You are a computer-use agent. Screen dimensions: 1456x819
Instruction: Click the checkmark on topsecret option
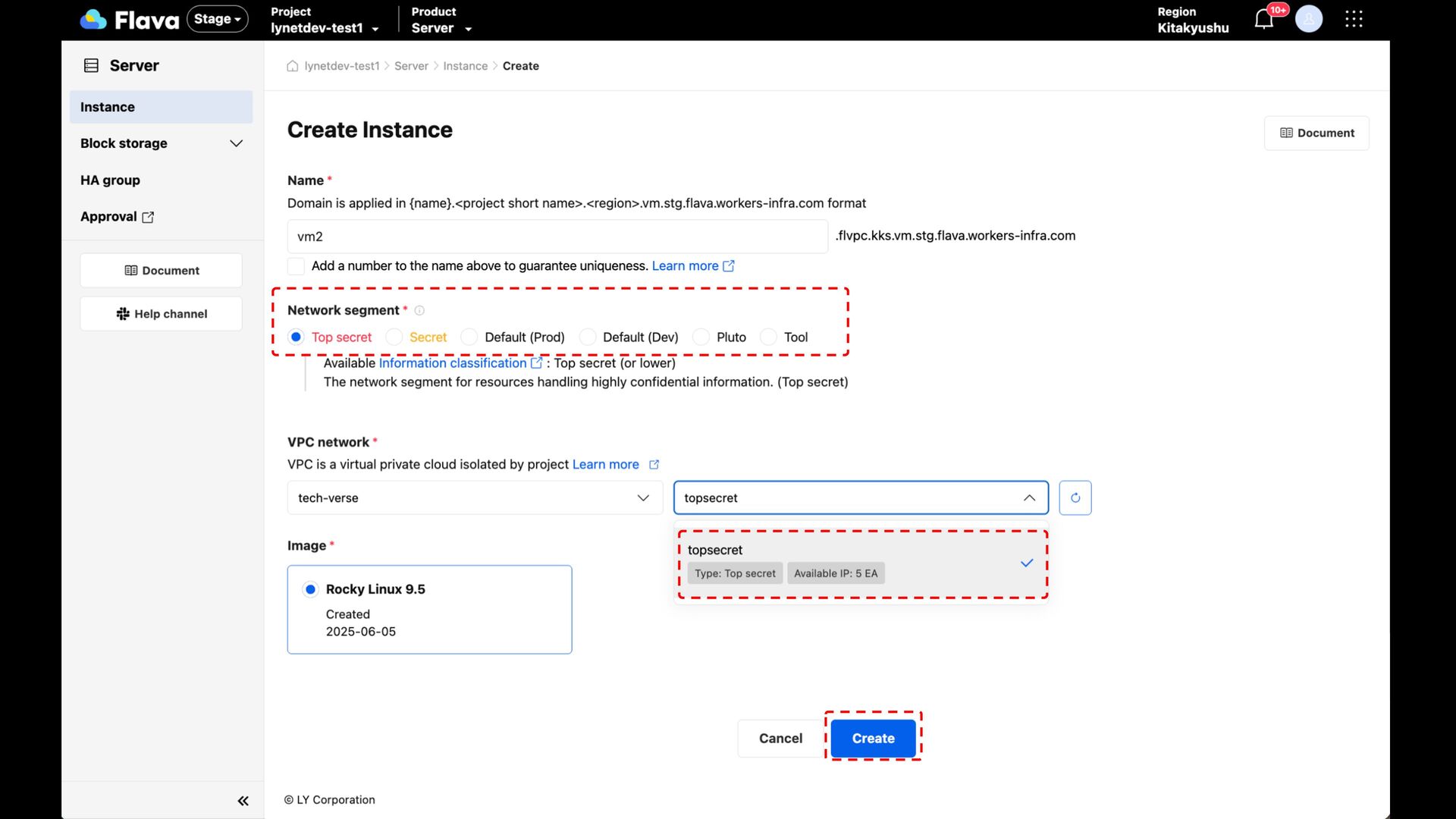click(1027, 563)
